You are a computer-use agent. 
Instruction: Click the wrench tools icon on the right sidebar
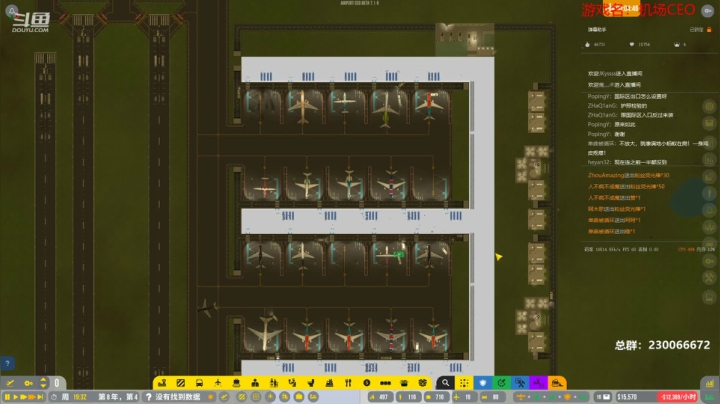(x=709, y=277)
